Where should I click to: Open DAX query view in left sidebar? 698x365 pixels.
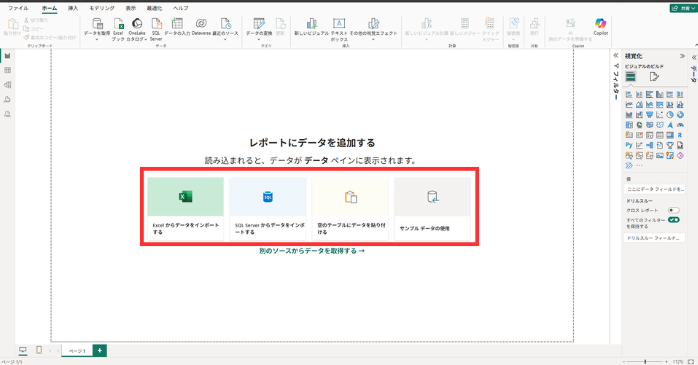tap(8, 99)
